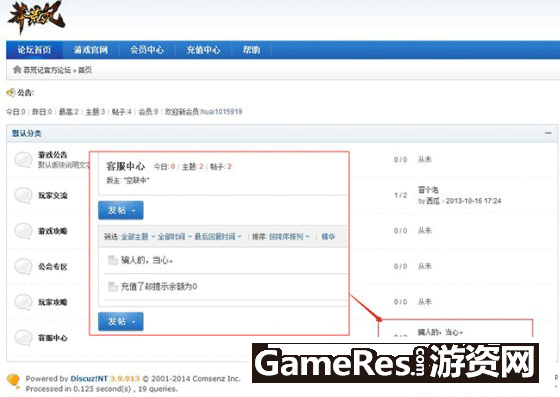The height and width of the screenshot is (397, 560).
Task: Click the upper 发帖 button
Action: pos(121,210)
